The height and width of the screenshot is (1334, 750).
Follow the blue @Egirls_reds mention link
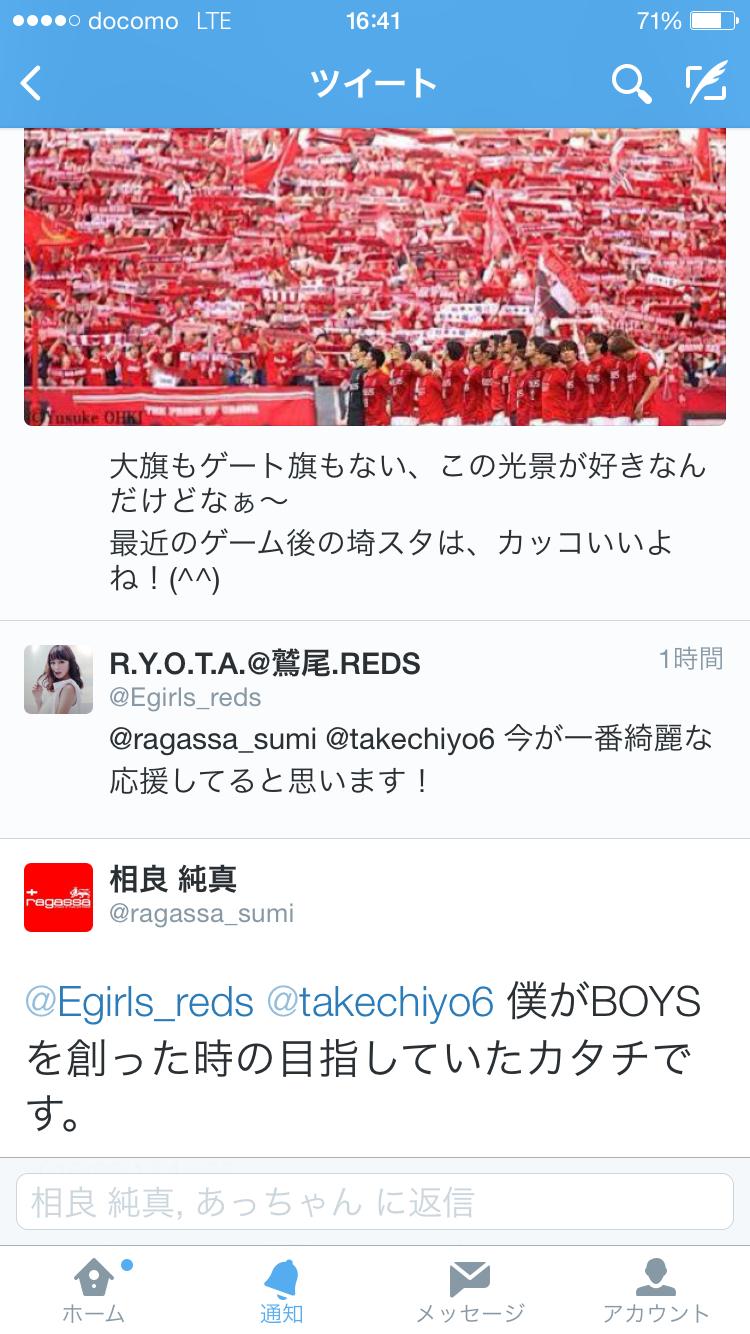(x=139, y=1002)
